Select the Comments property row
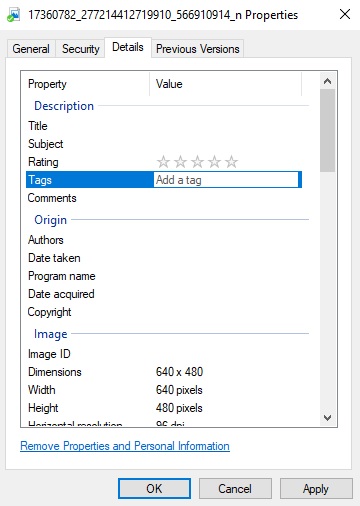Viewport: 360px width, 506px height. 164,198
